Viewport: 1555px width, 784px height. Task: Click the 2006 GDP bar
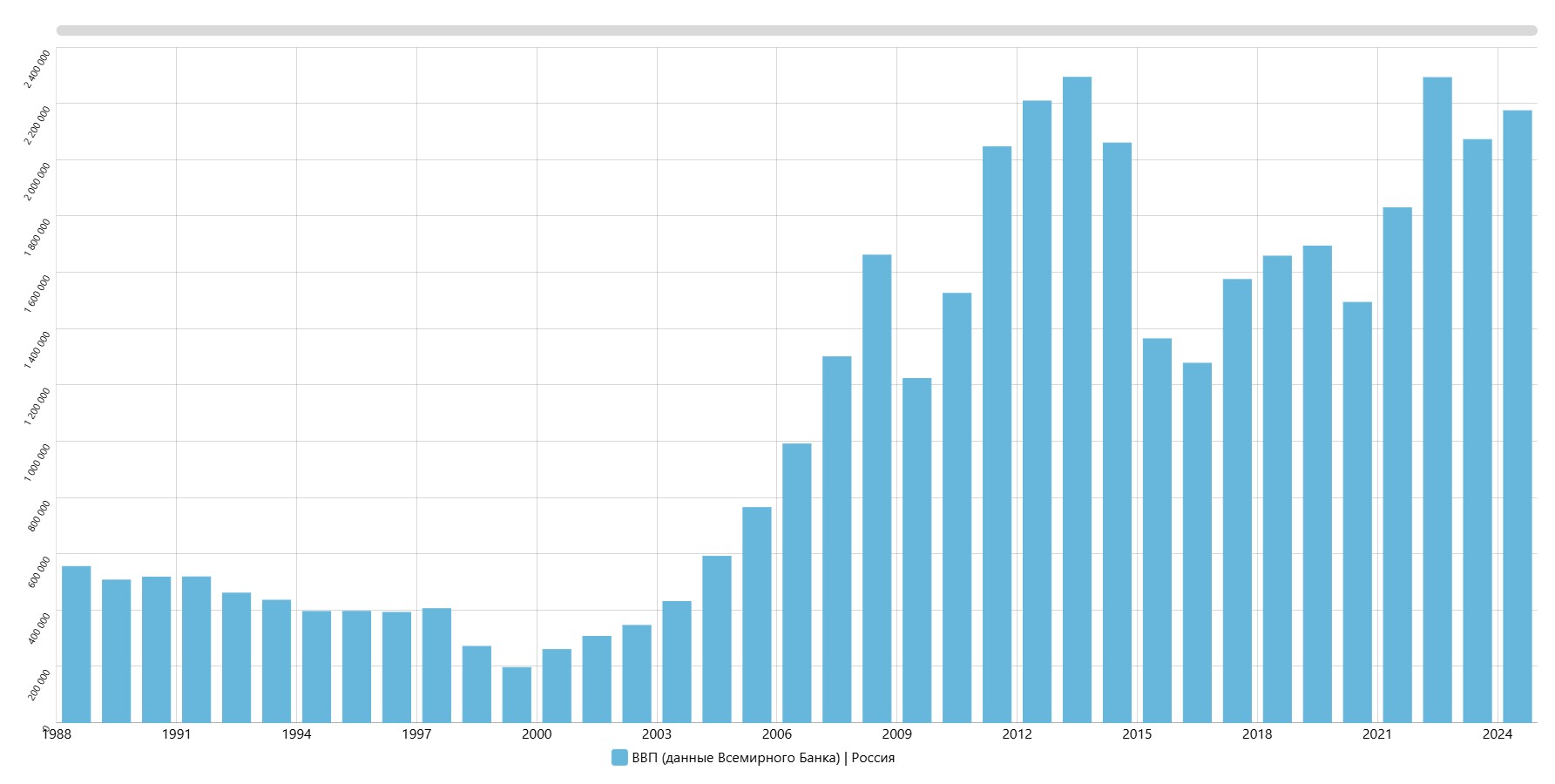(797, 584)
